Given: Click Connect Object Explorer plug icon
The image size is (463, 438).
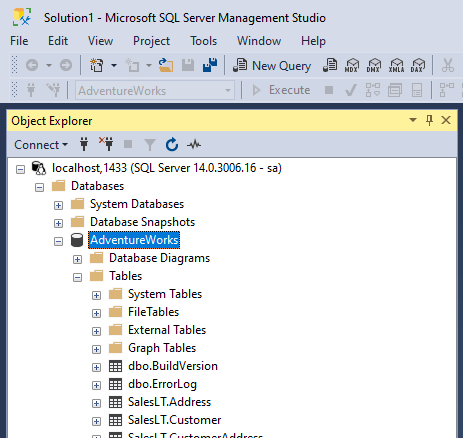Looking at the screenshot, I should tap(84, 144).
